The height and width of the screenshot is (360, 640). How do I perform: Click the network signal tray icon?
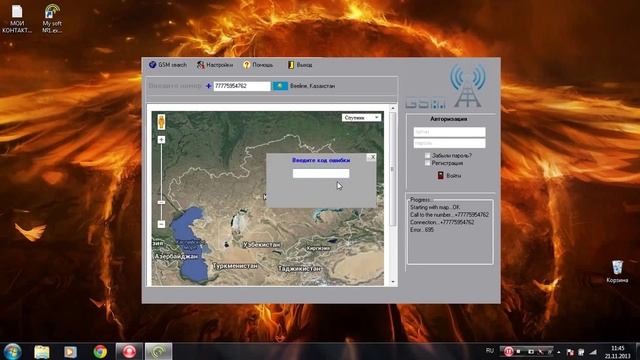coord(593,351)
